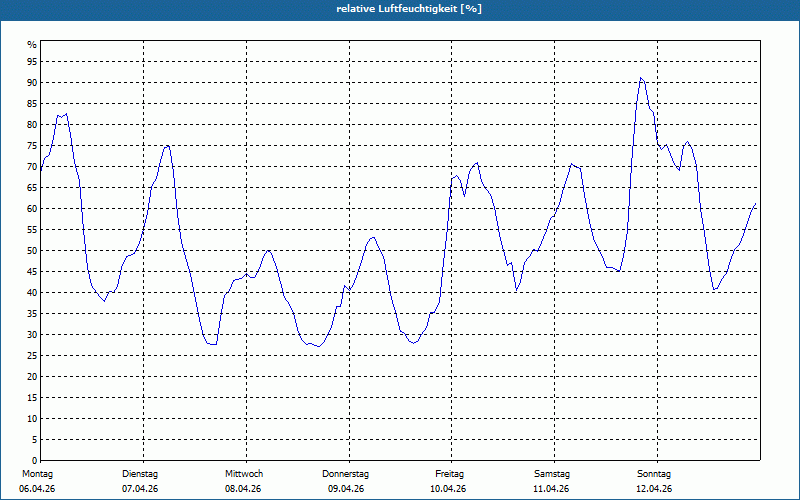Click the 'Montag' day label
The height and width of the screenshot is (500, 800).
pos(37,474)
